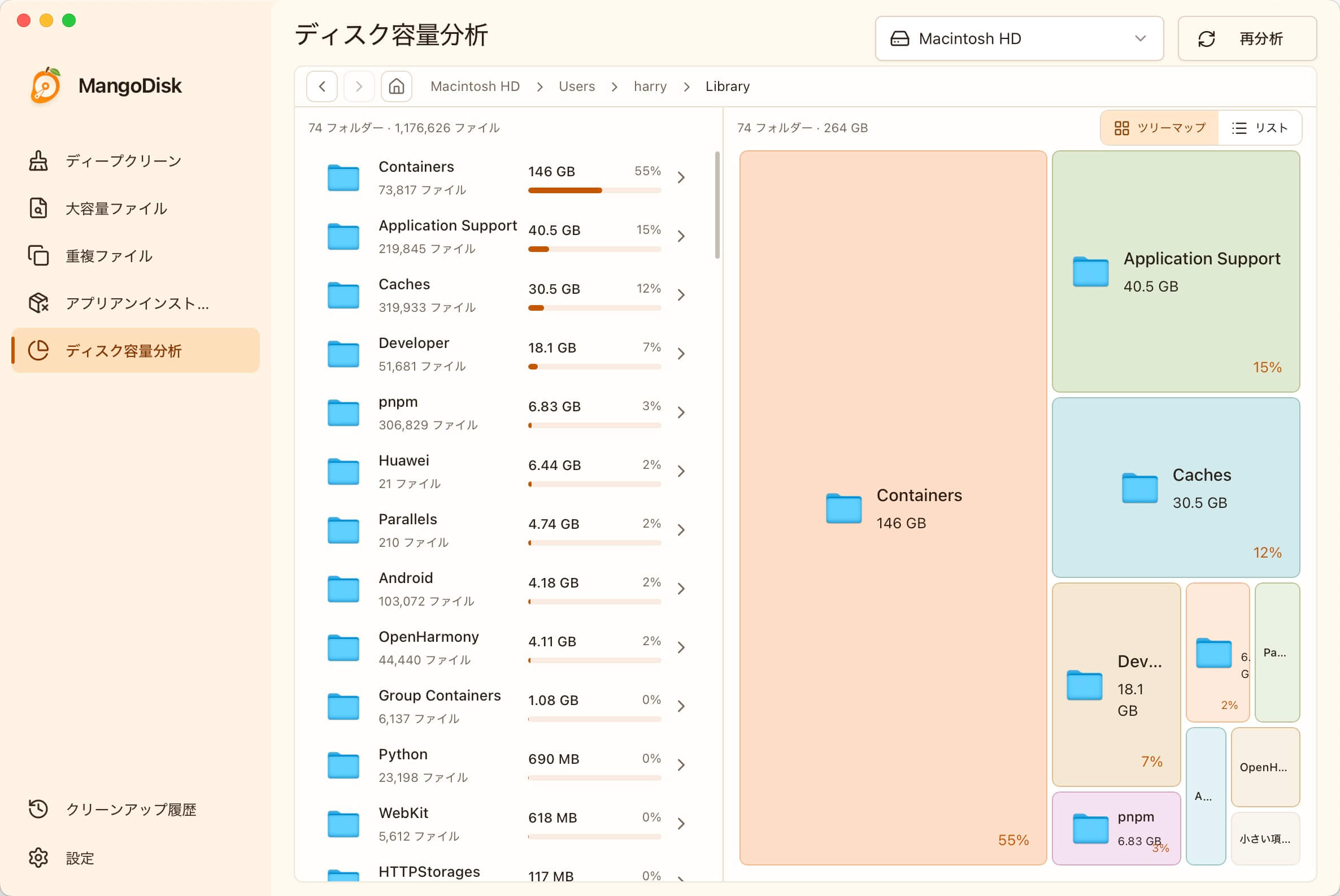Image resolution: width=1340 pixels, height=896 pixels.
Task: Select the Caches treemap block
Action: click(1176, 488)
